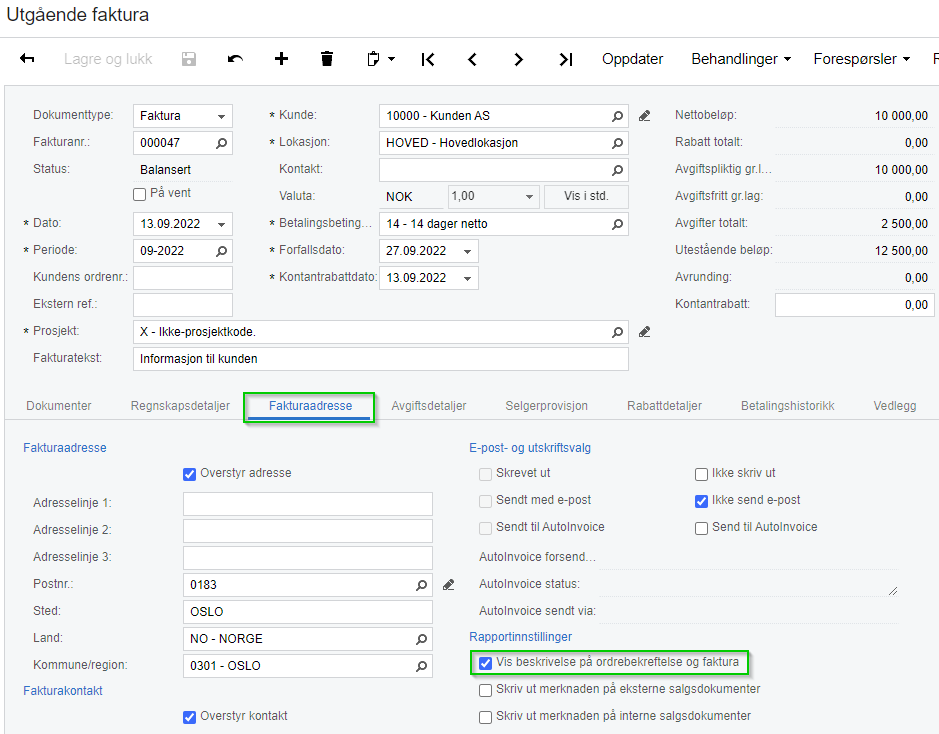Viewport: 939px width, 734px height.
Task: Click the Vis i std. button
Action: pyautogui.click(x=586, y=197)
